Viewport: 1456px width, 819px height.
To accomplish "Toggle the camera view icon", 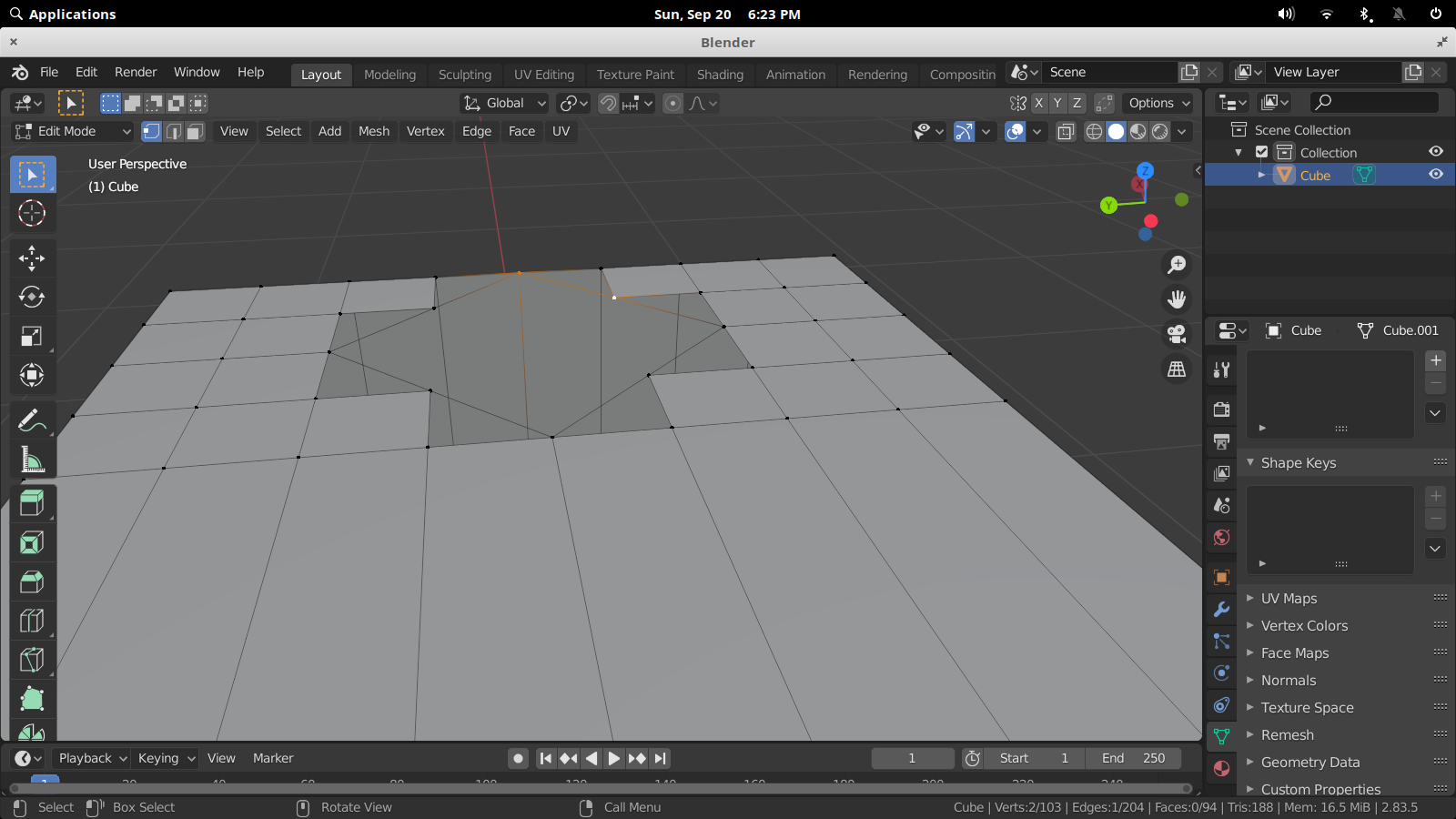I will [x=1177, y=334].
